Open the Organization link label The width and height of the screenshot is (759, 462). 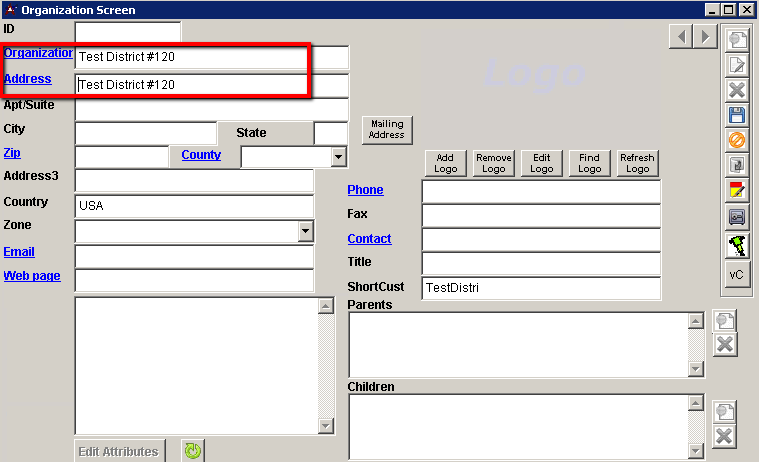click(x=38, y=53)
